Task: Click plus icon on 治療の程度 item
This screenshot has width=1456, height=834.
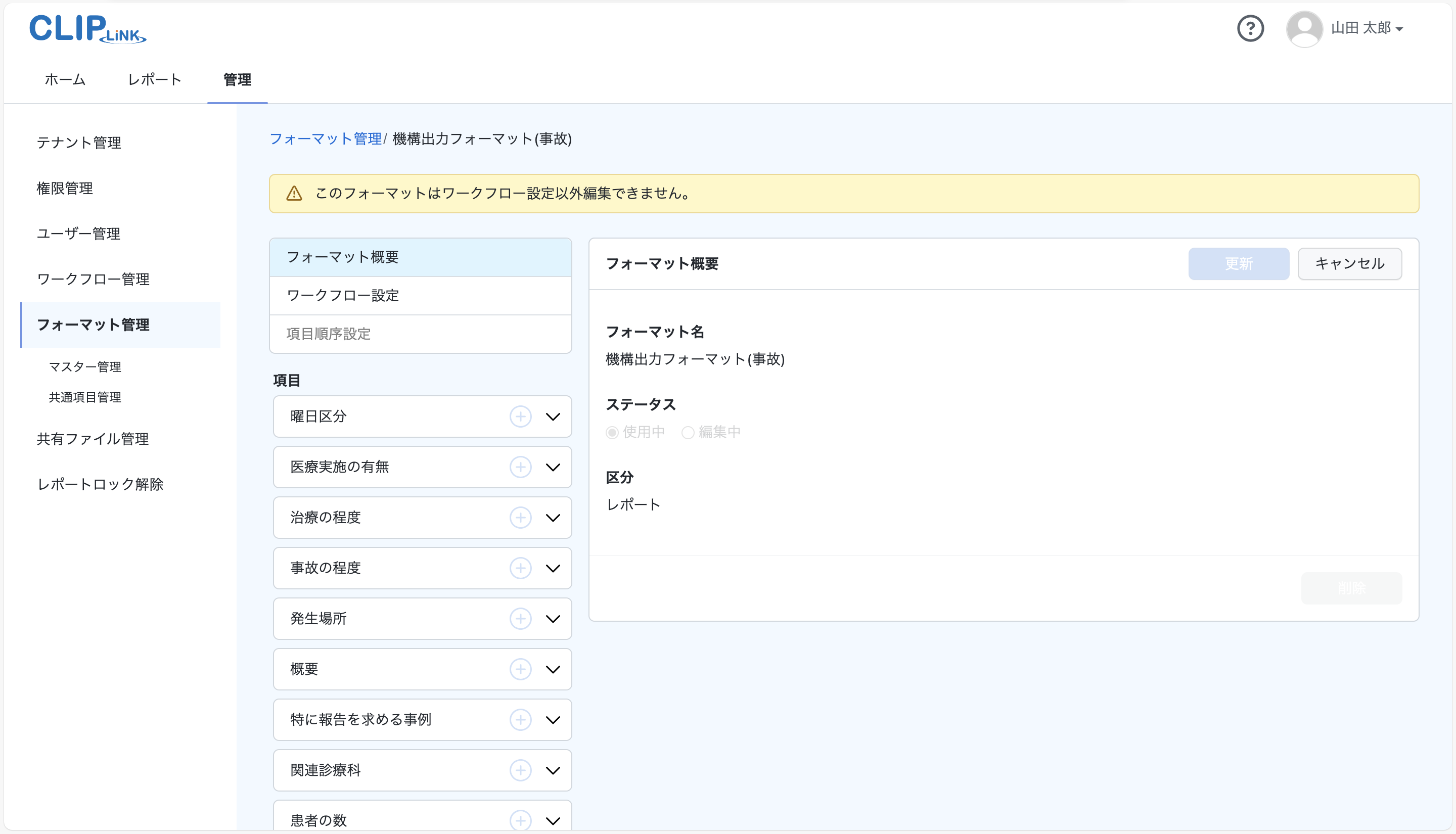Action: (520, 517)
